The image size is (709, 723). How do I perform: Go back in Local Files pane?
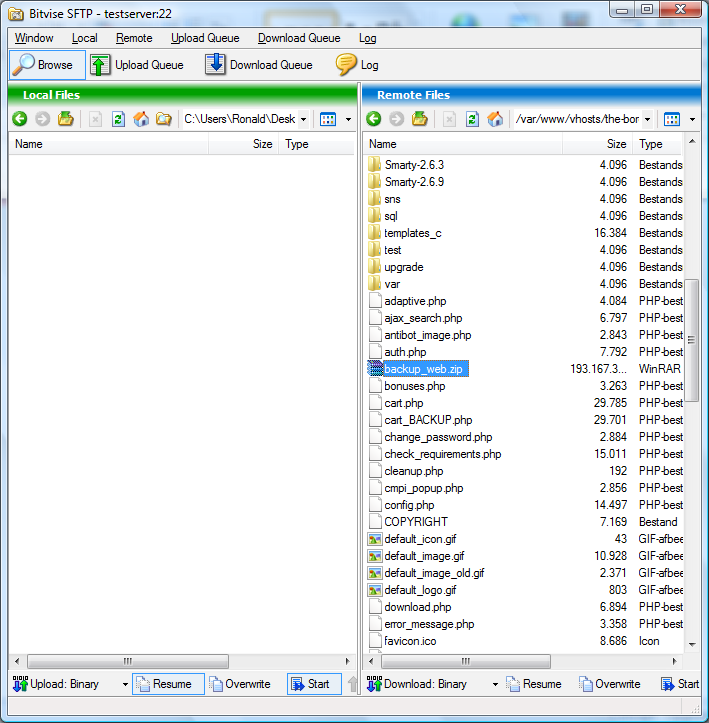pyautogui.click(x=20, y=119)
